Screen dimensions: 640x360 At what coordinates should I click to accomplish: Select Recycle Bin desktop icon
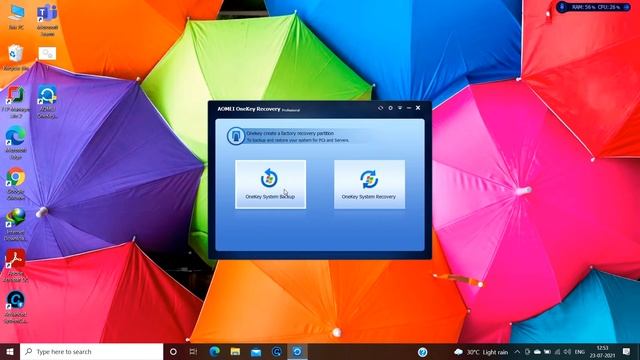(x=16, y=58)
